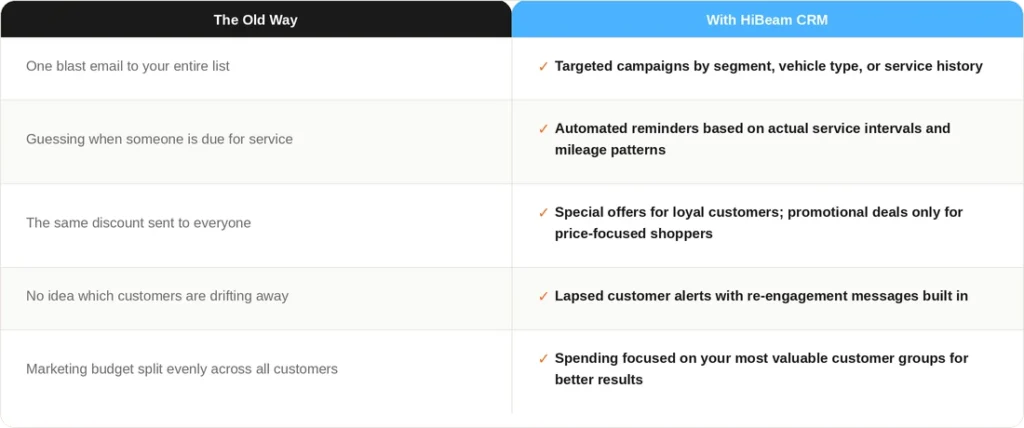Click "One blast email to your entire list"
The image size is (1024, 428).
click(x=128, y=66)
